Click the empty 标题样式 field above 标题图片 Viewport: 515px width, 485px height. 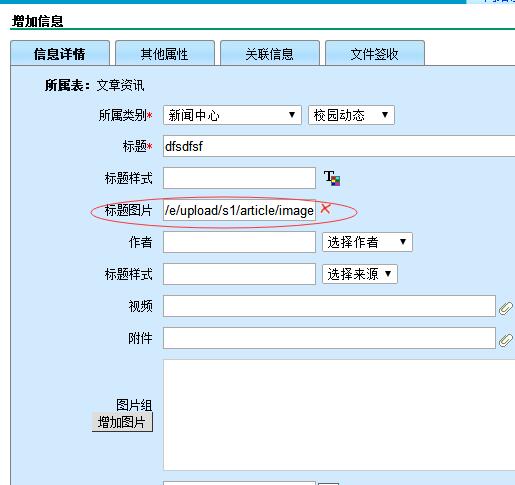[x=239, y=178]
